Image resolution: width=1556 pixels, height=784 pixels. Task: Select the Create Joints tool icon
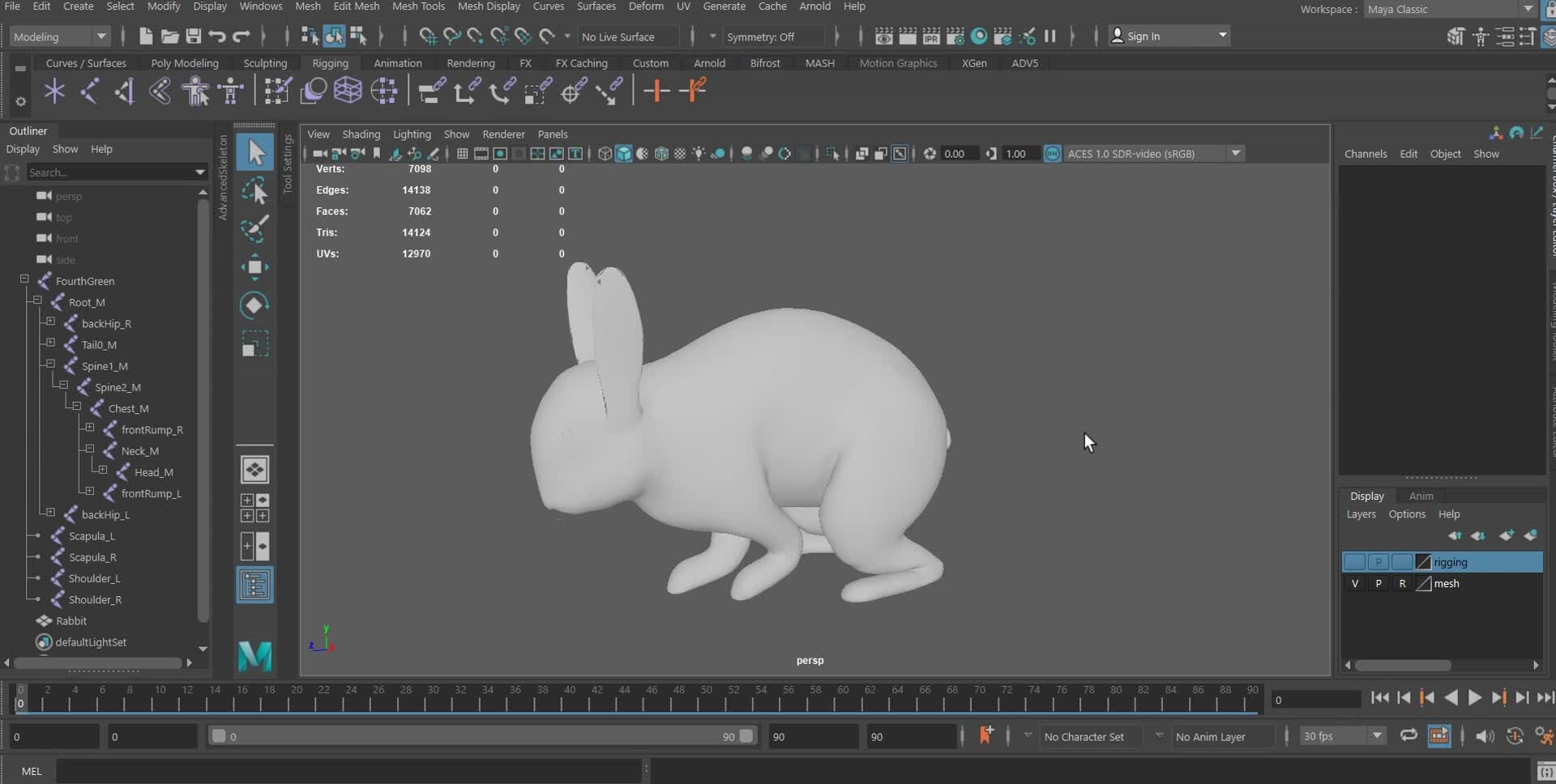click(x=89, y=91)
